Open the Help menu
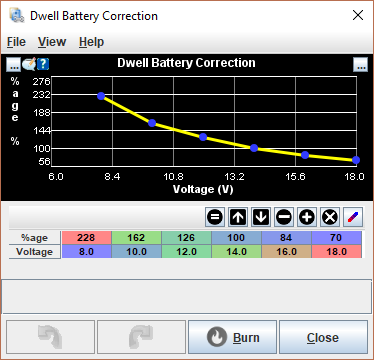The height and width of the screenshot is (360, 374). coord(91,42)
